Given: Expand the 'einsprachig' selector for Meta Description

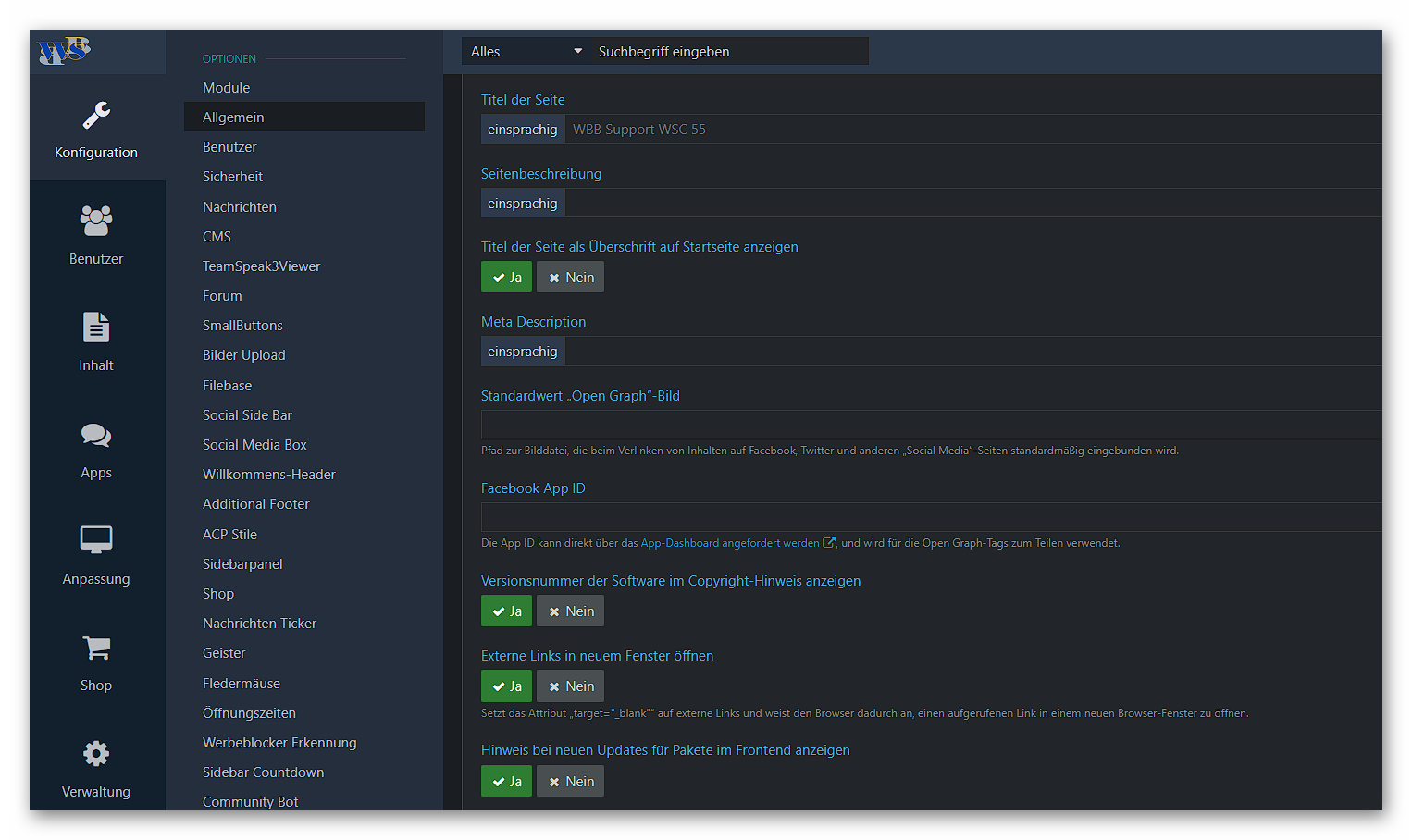Looking at the screenshot, I should pyautogui.click(x=523, y=352).
